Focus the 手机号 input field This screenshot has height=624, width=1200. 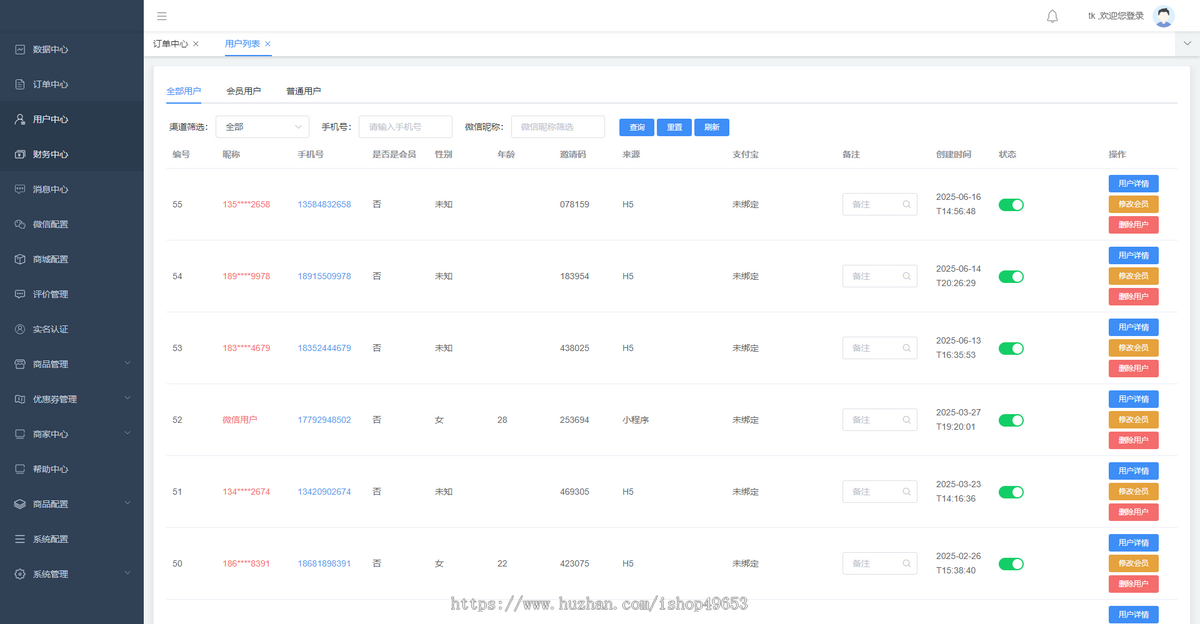pos(405,127)
